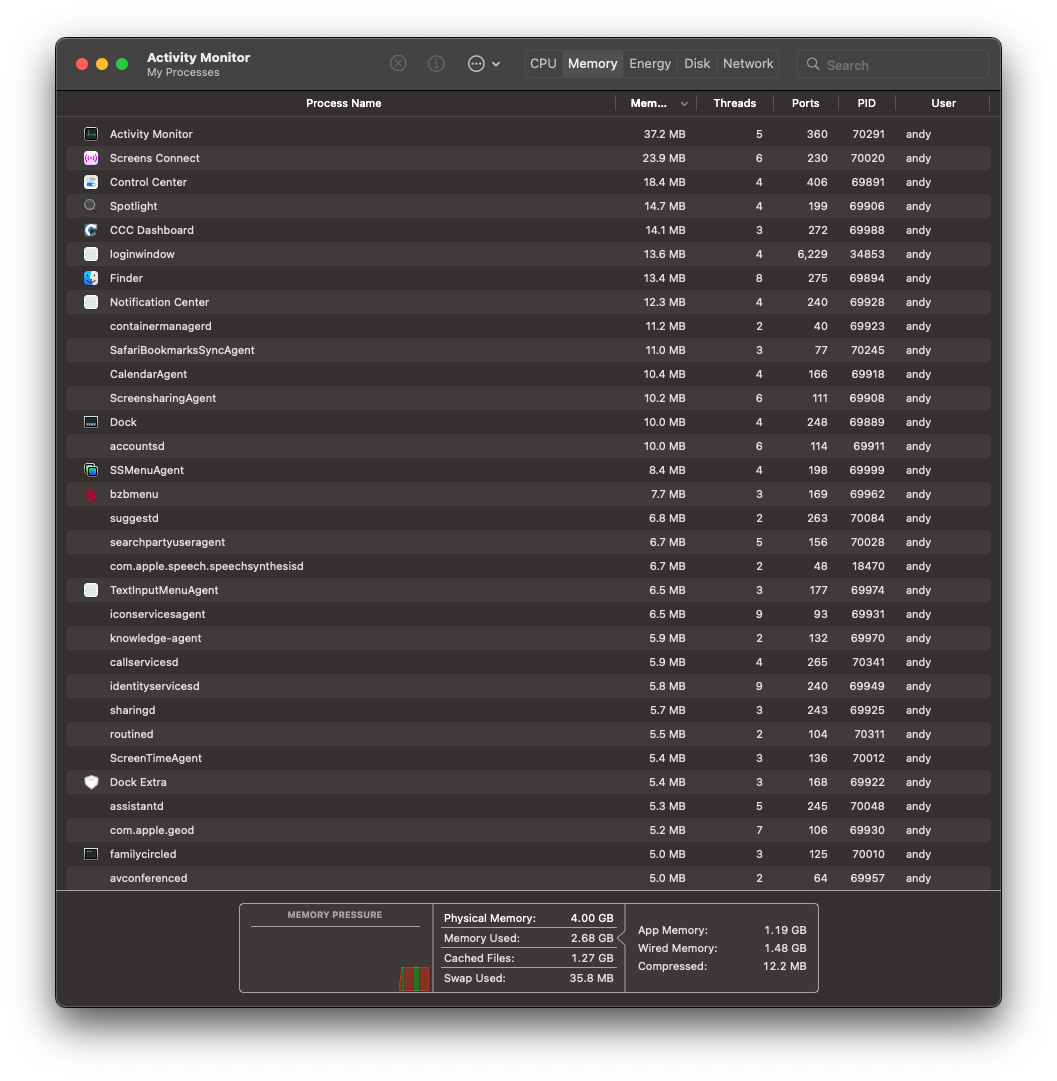Sort by Threads column

coord(734,103)
